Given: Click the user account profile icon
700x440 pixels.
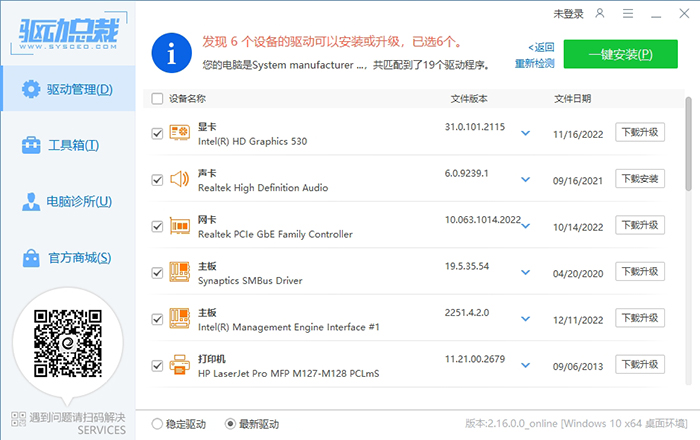Looking at the screenshot, I should click(x=600, y=14).
